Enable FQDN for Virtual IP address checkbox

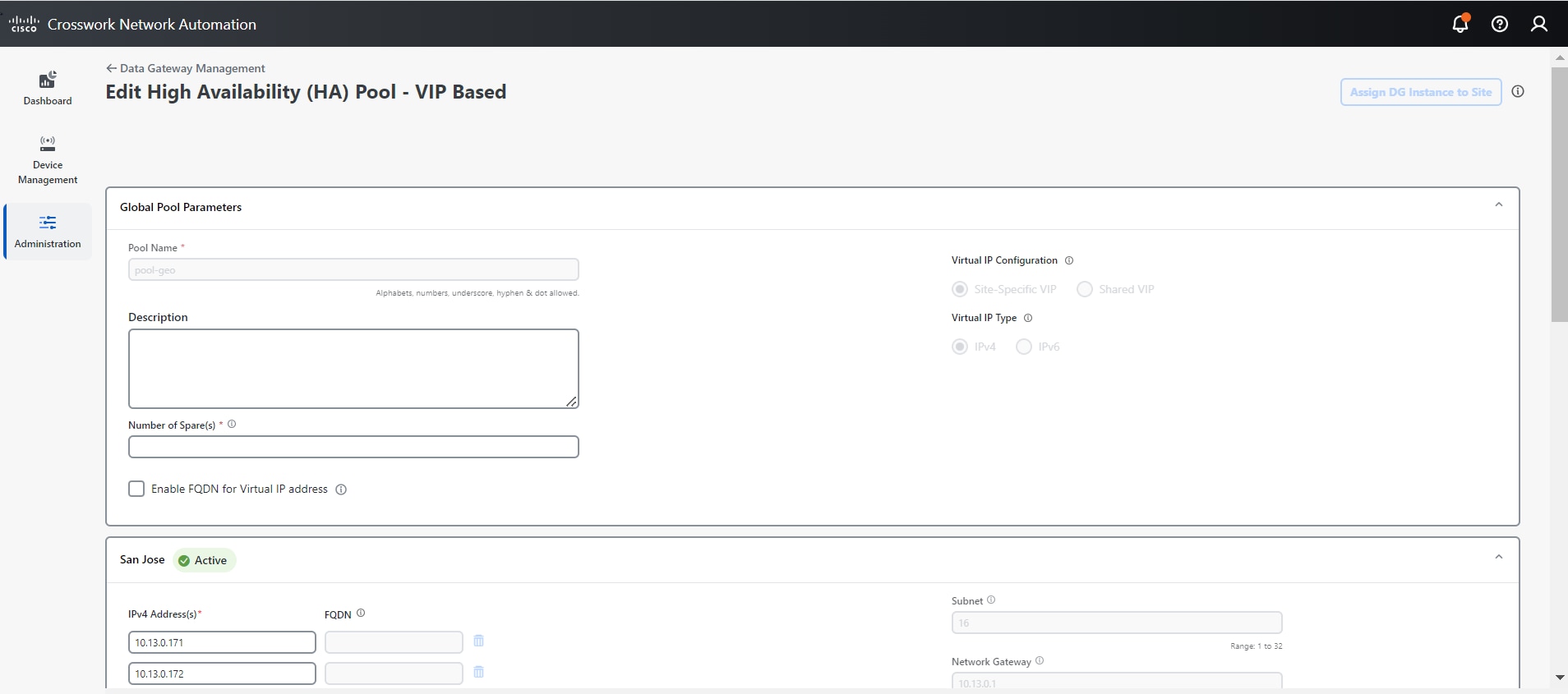[136, 489]
